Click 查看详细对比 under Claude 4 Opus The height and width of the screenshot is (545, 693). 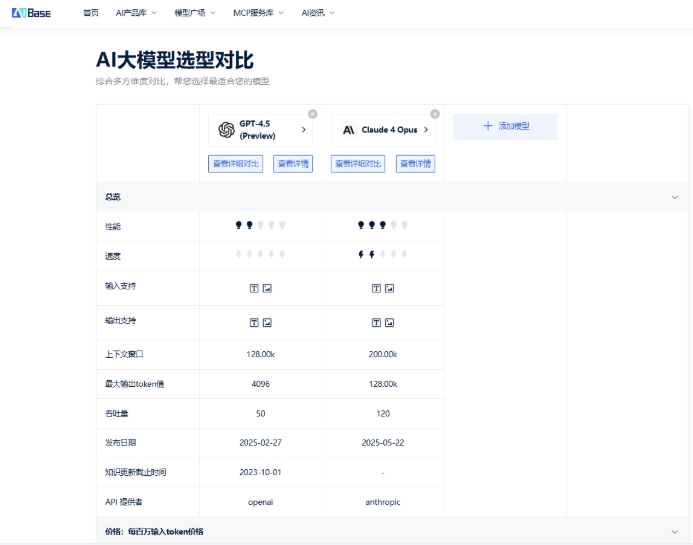coord(358,164)
